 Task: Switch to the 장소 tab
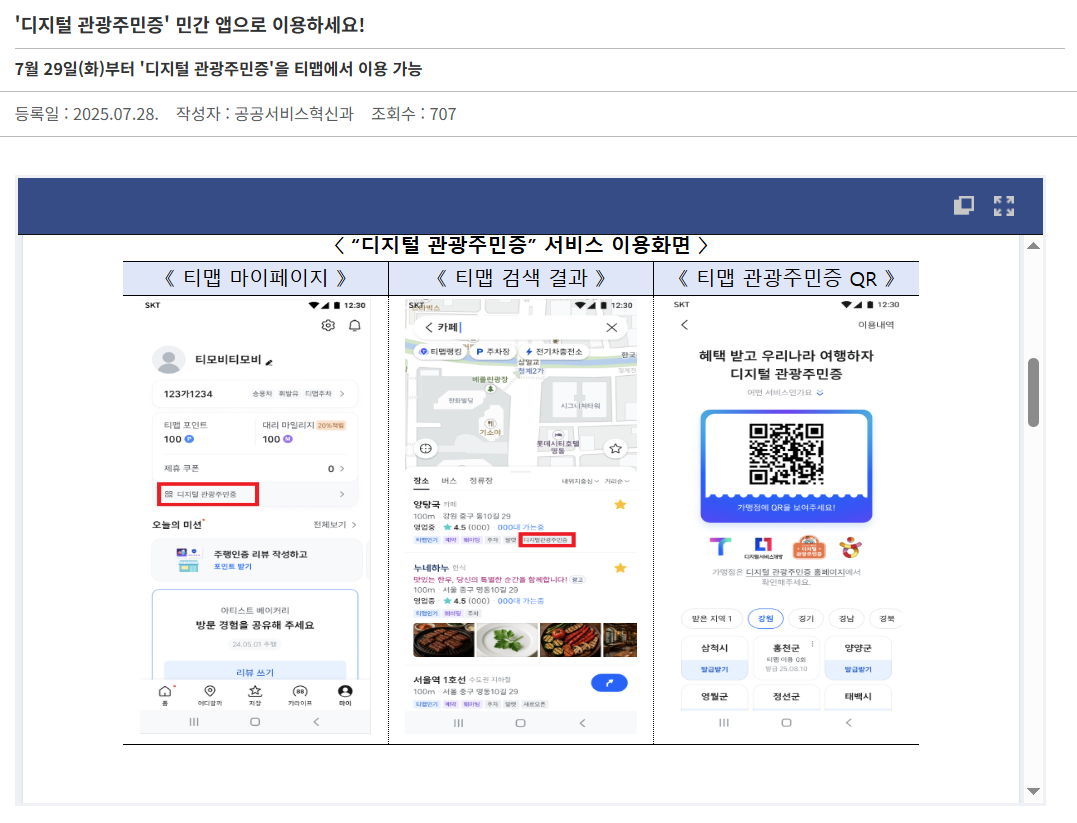click(421, 481)
